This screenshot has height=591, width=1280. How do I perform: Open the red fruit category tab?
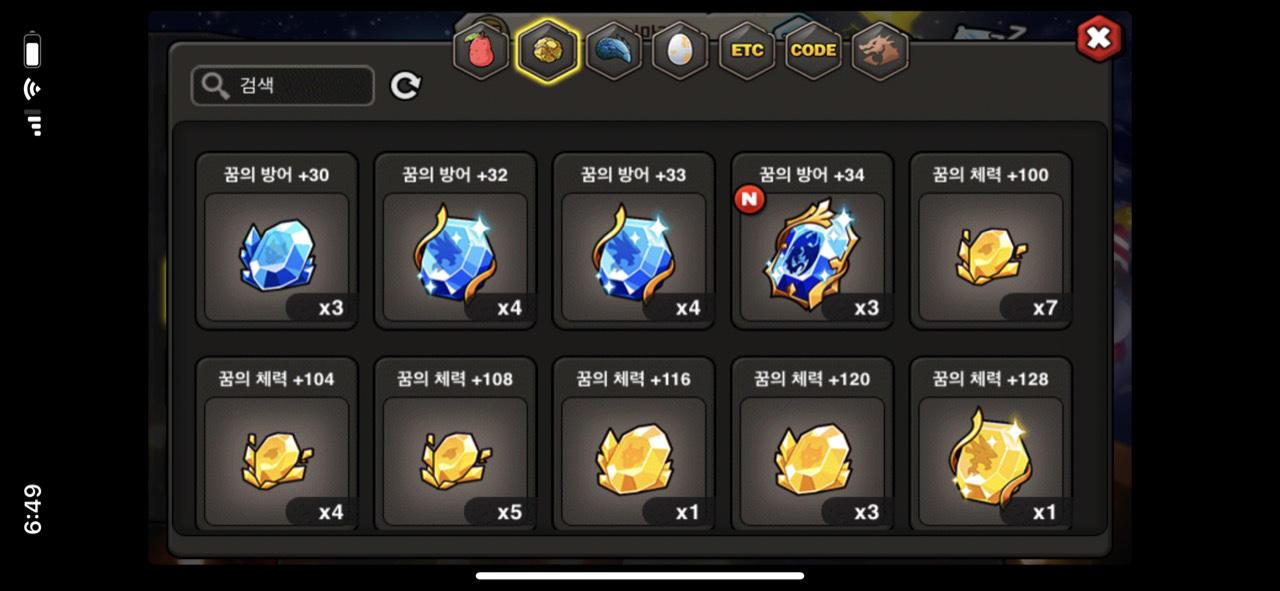(x=482, y=50)
